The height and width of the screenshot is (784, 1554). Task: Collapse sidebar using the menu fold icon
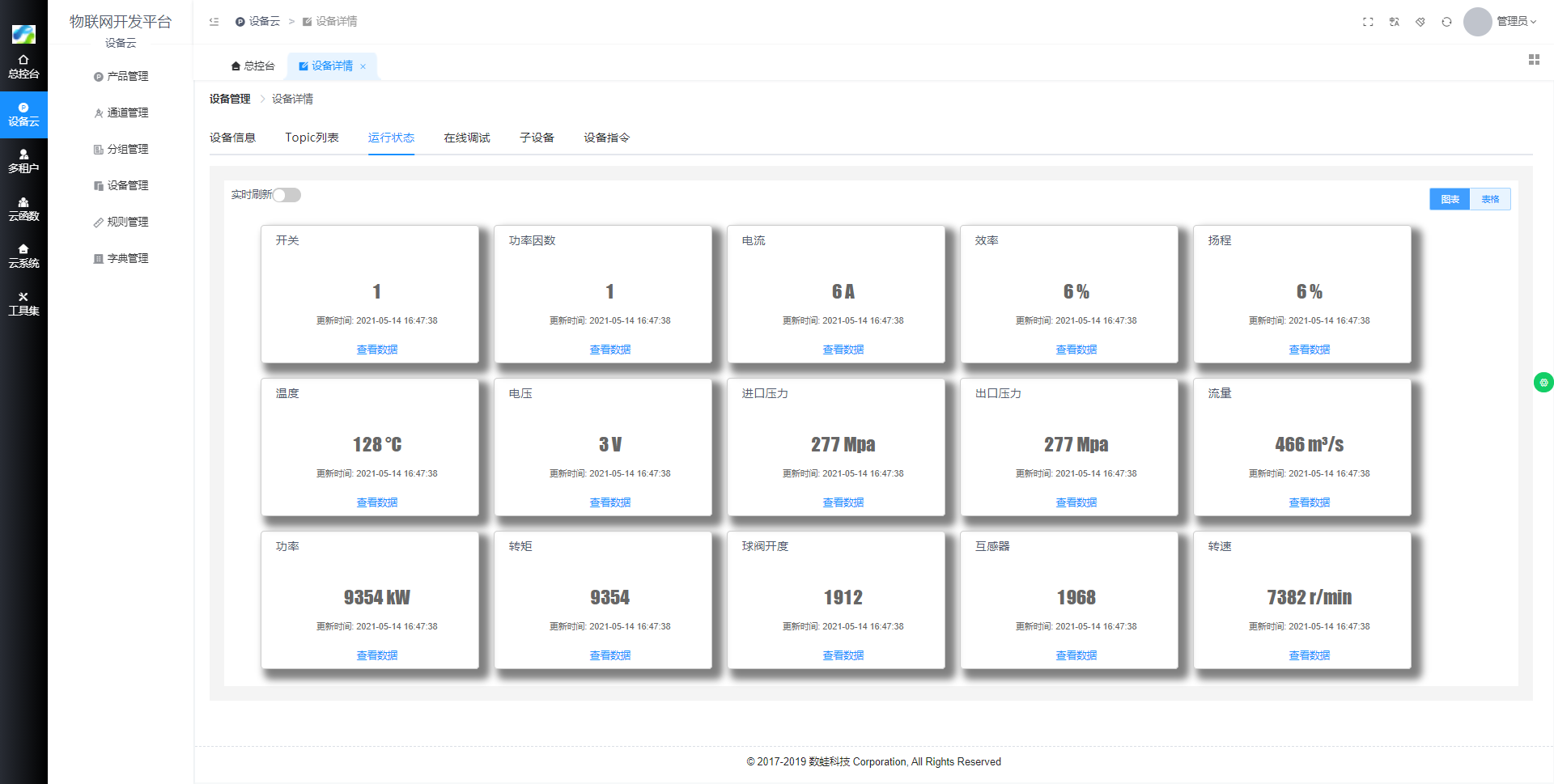tap(214, 22)
